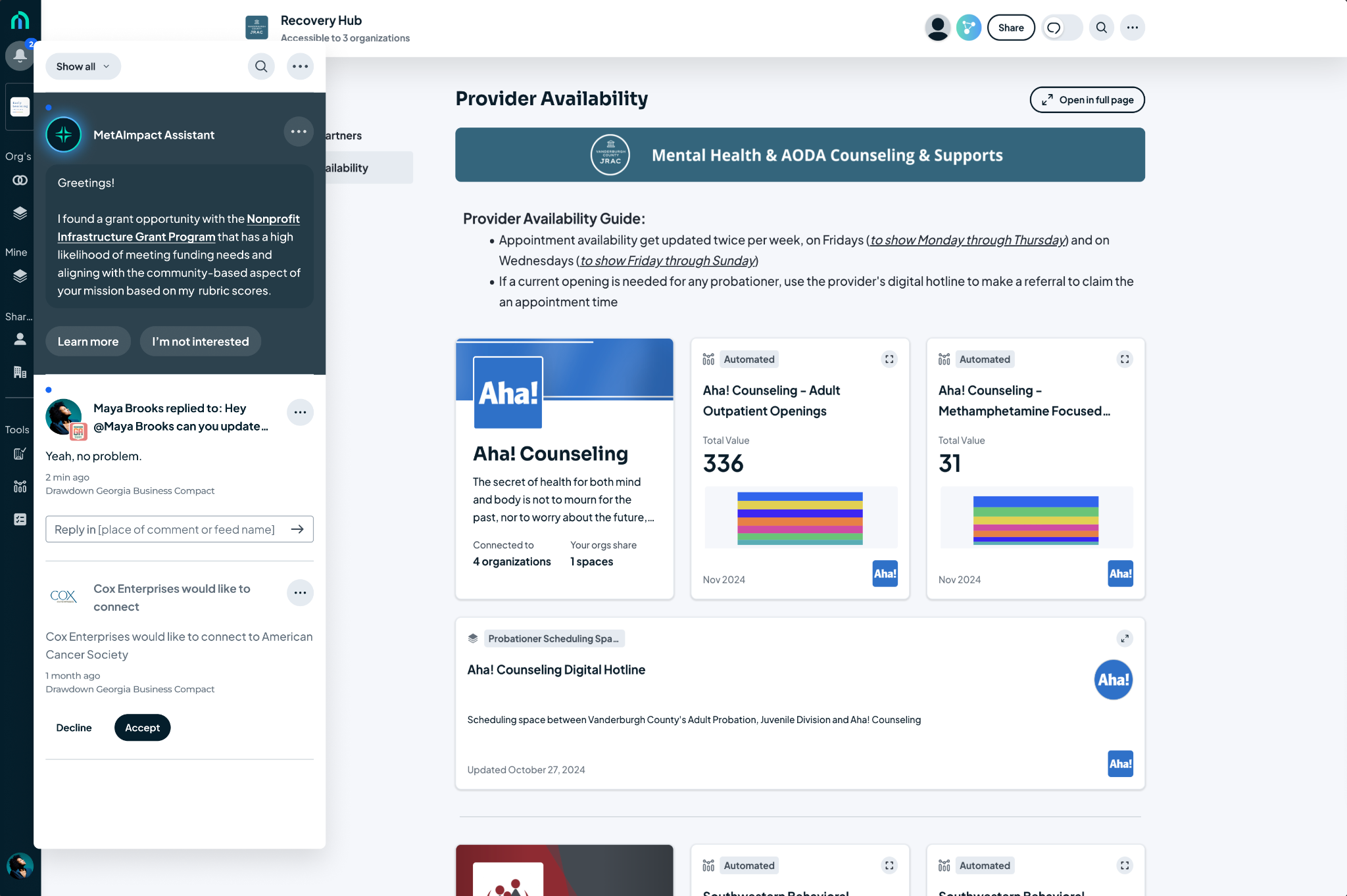Open MetAImpact Assistant message options
The image size is (1347, 896).
[299, 131]
